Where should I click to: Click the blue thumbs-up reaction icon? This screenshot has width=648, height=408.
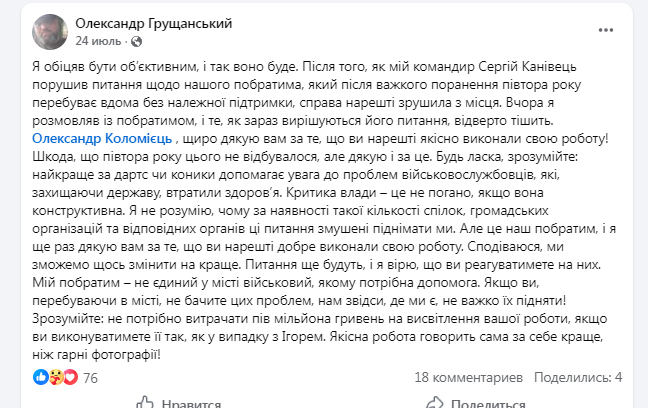(x=40, y=377)
